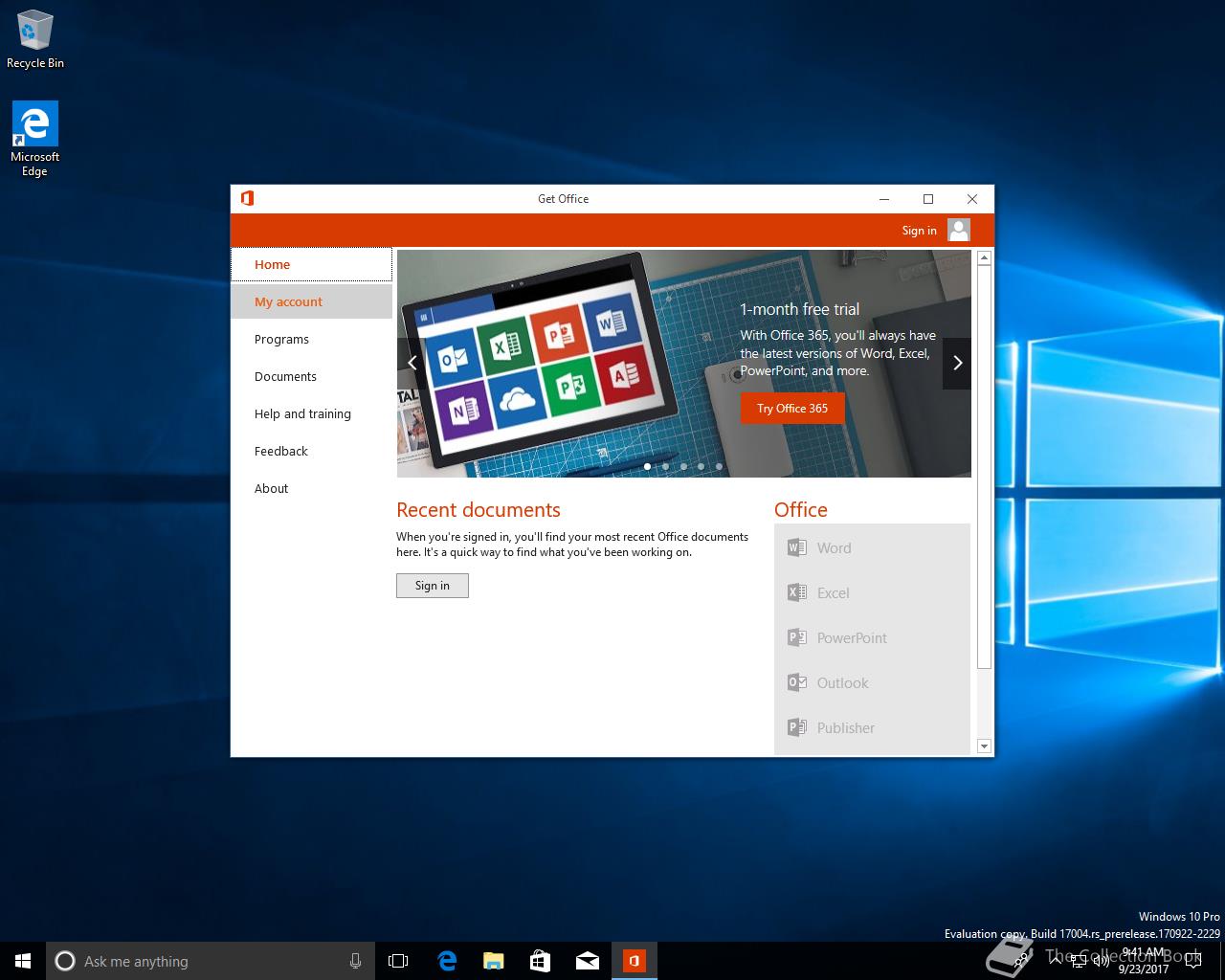Click Sign in link in orange header
The height and width of the screenshot is (980, 1225).
pyautogui.click(x=919, y=231)
